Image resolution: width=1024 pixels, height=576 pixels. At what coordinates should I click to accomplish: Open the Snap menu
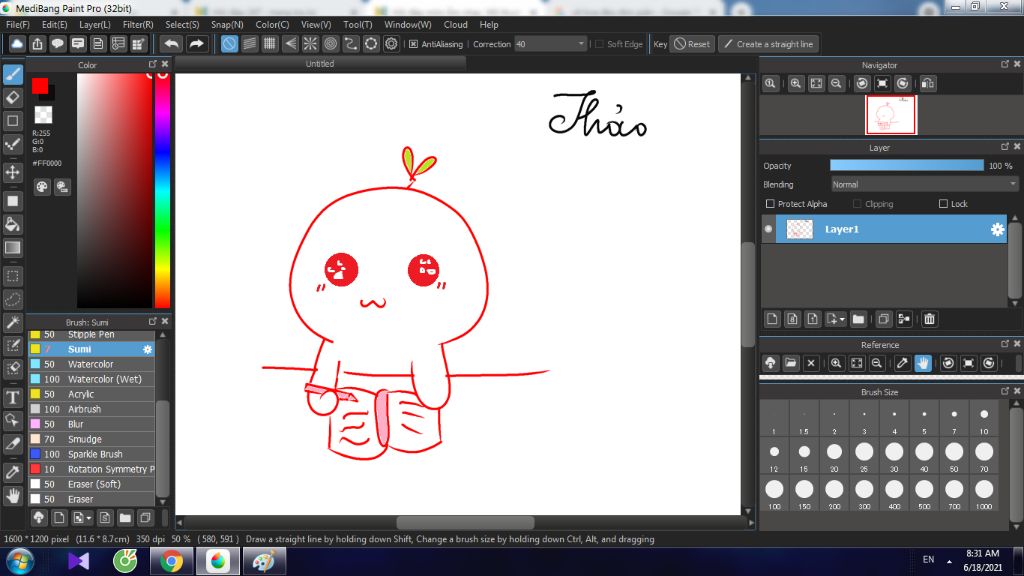tap(227, 25)
